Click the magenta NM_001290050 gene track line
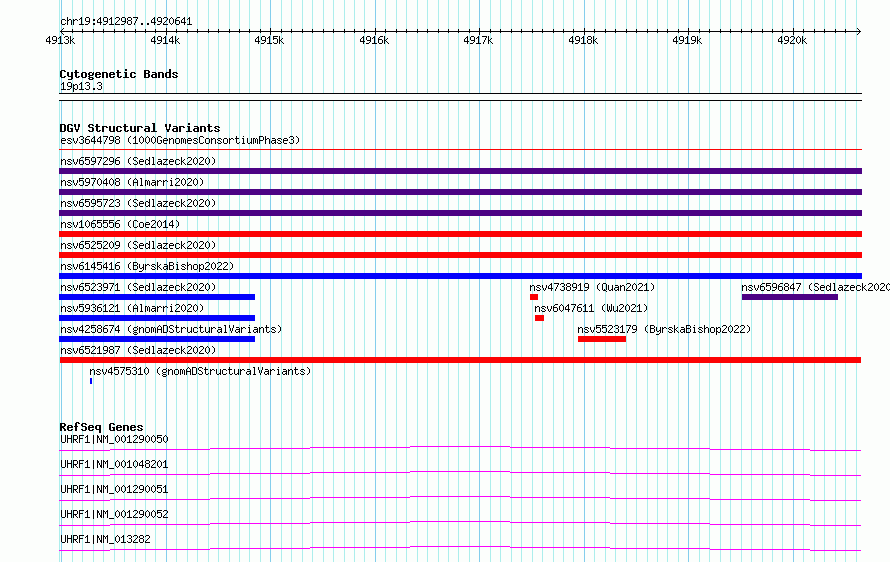Screen dimensions: 890x562 click(460, 448)
